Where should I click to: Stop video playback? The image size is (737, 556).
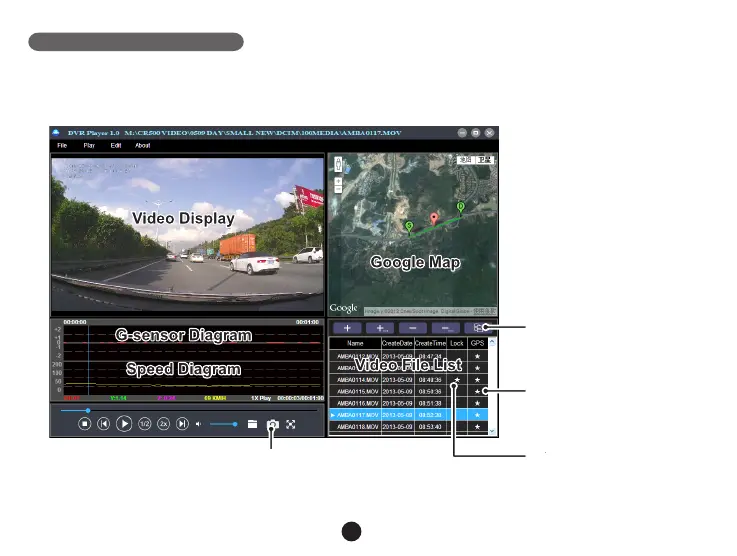85,424
